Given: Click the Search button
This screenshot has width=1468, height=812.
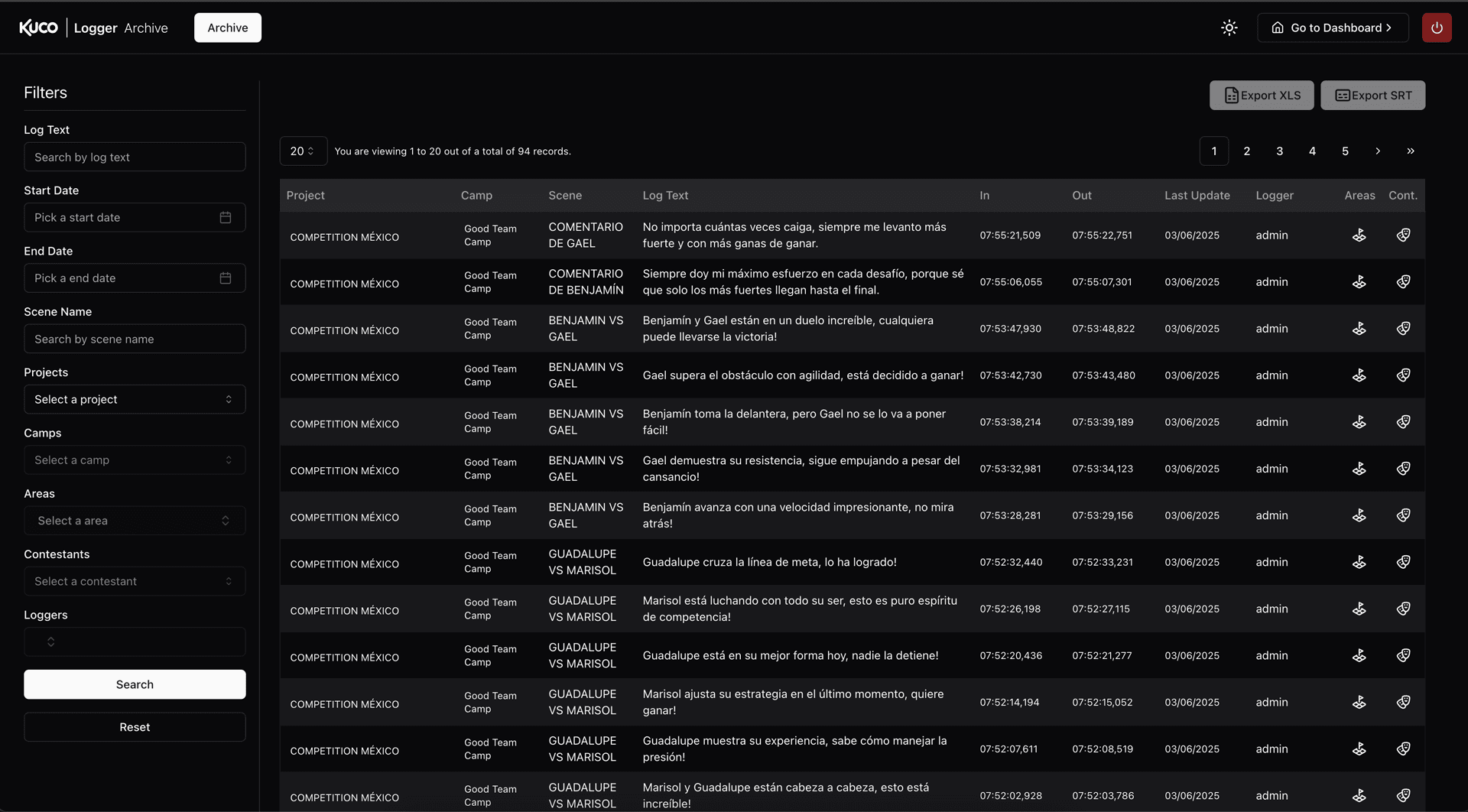Looking at the screenshot, I should (135, 684).
